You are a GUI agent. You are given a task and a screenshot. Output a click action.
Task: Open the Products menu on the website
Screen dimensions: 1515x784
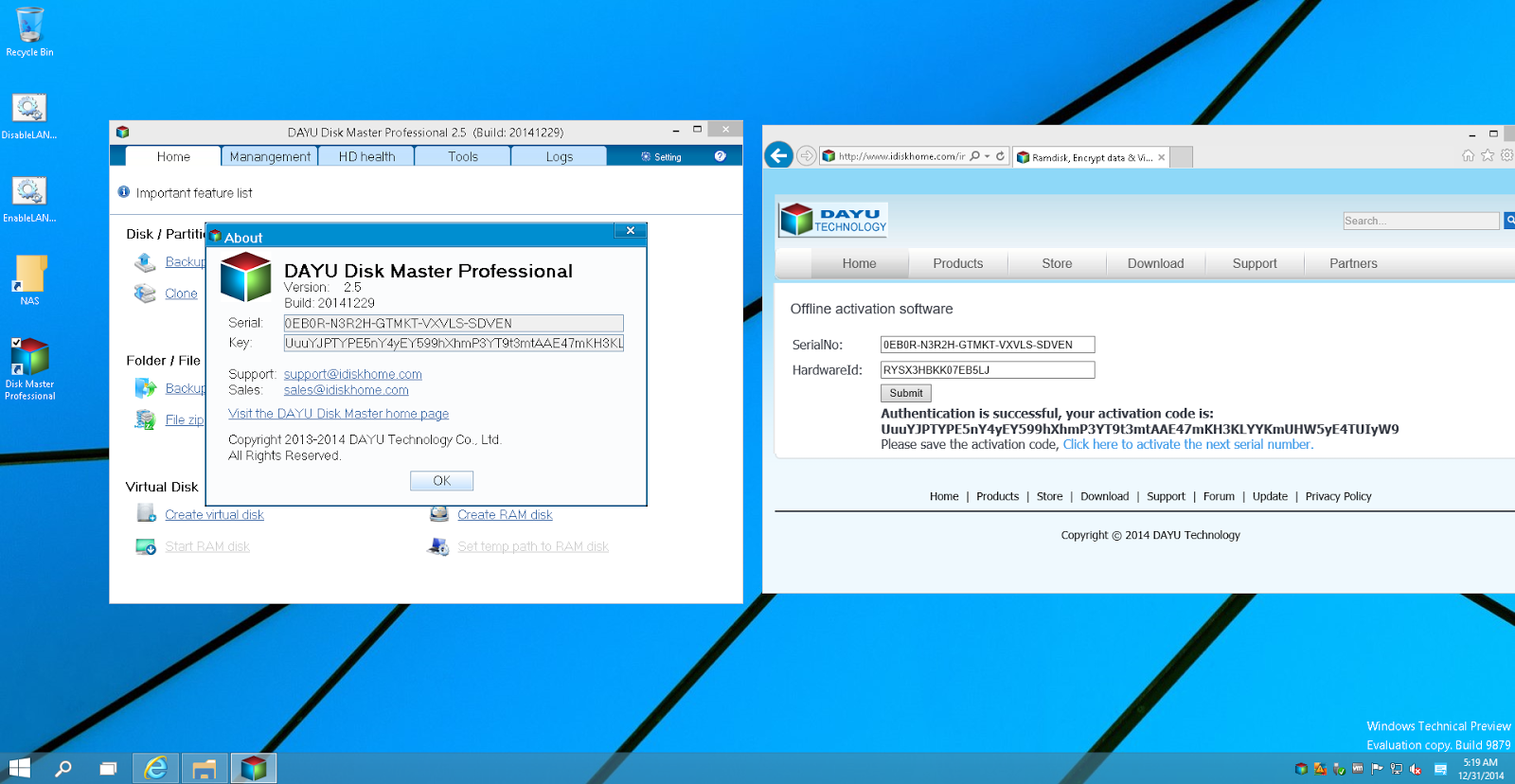point(958,264)
